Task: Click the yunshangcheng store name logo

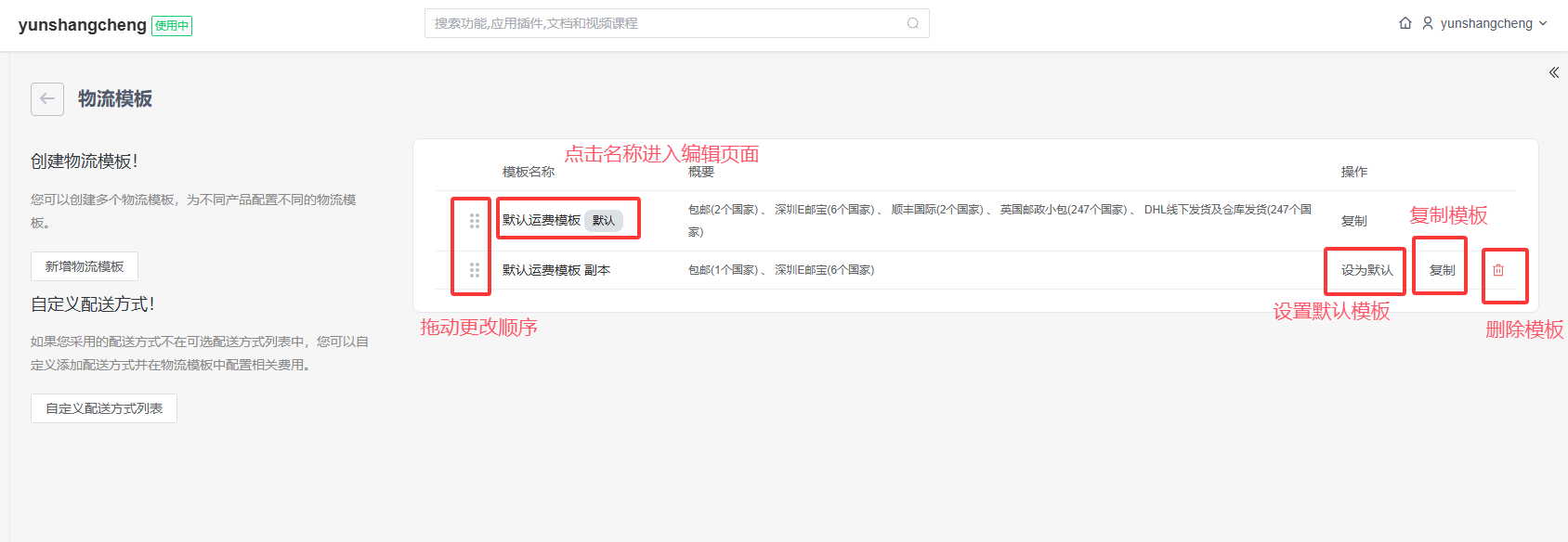Action: pyautogui.click(x=83, y=25)
